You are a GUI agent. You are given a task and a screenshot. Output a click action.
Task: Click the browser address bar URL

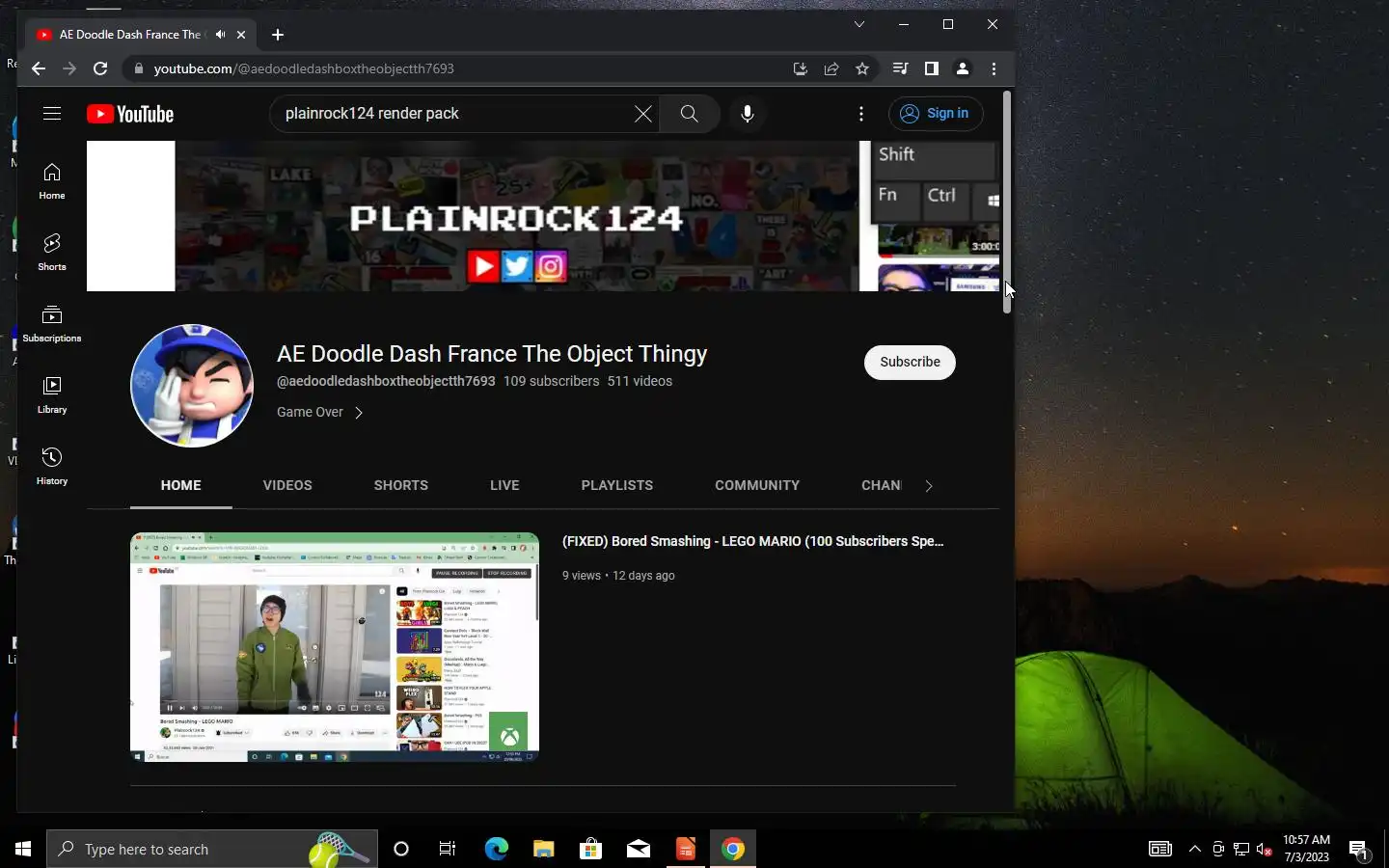click(304, 68)
